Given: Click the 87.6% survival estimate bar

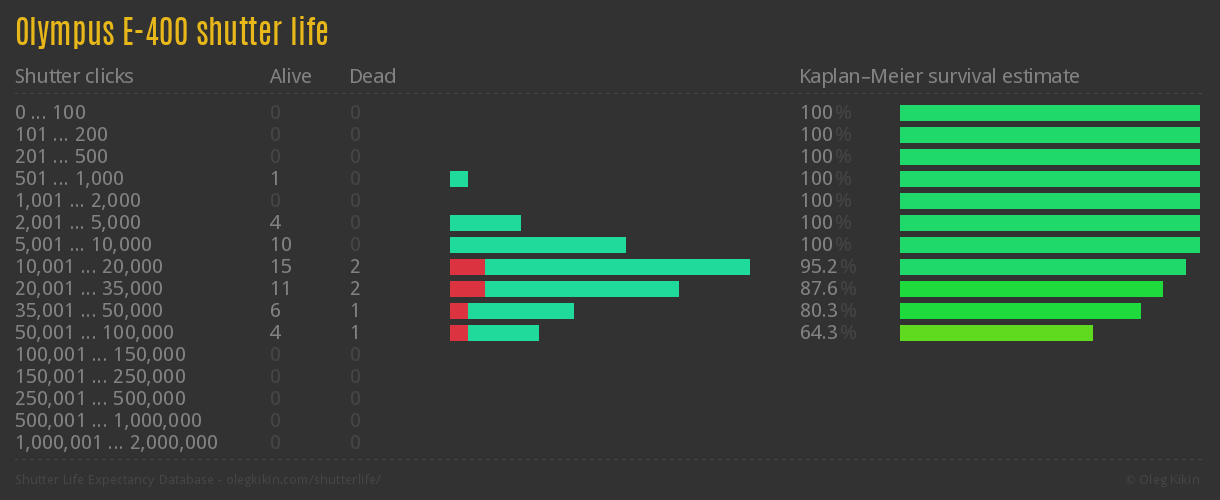Looking at the screenshot, I should (x=1031, y=289).
